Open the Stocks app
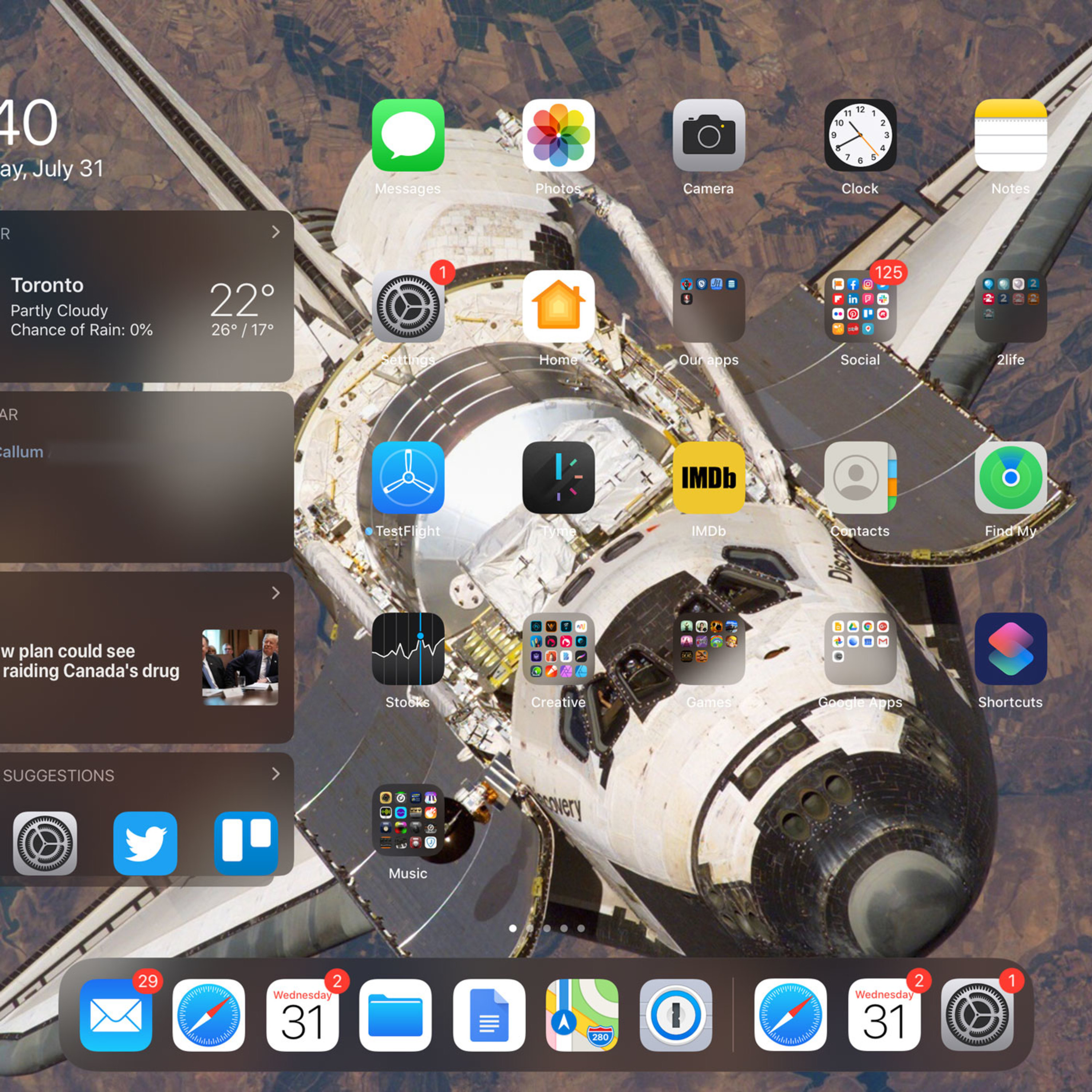Image resolution: width=1092 pixels, height=1092 pixels. click(408, 649)
